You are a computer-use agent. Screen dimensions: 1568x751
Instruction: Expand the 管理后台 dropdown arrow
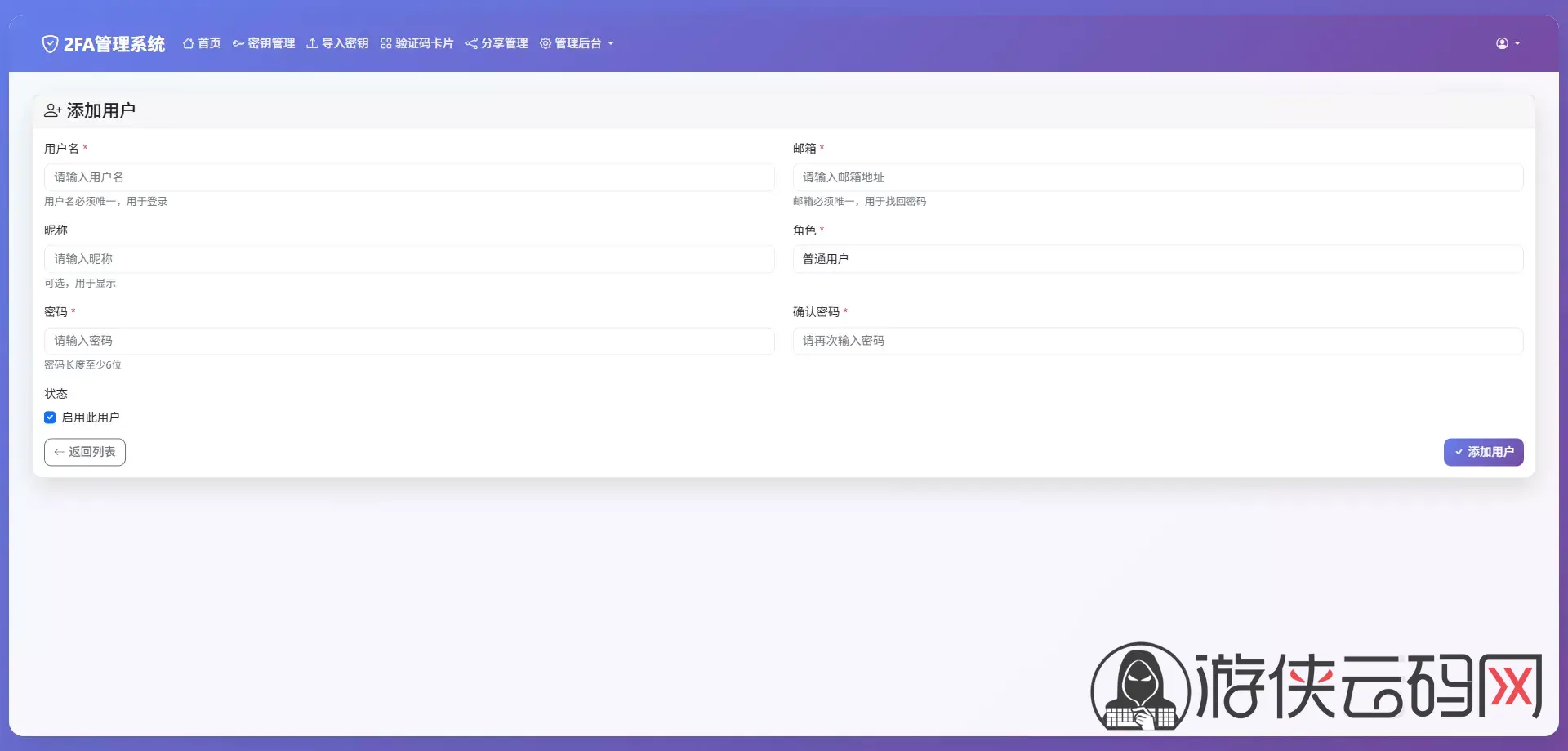[611, 44]
